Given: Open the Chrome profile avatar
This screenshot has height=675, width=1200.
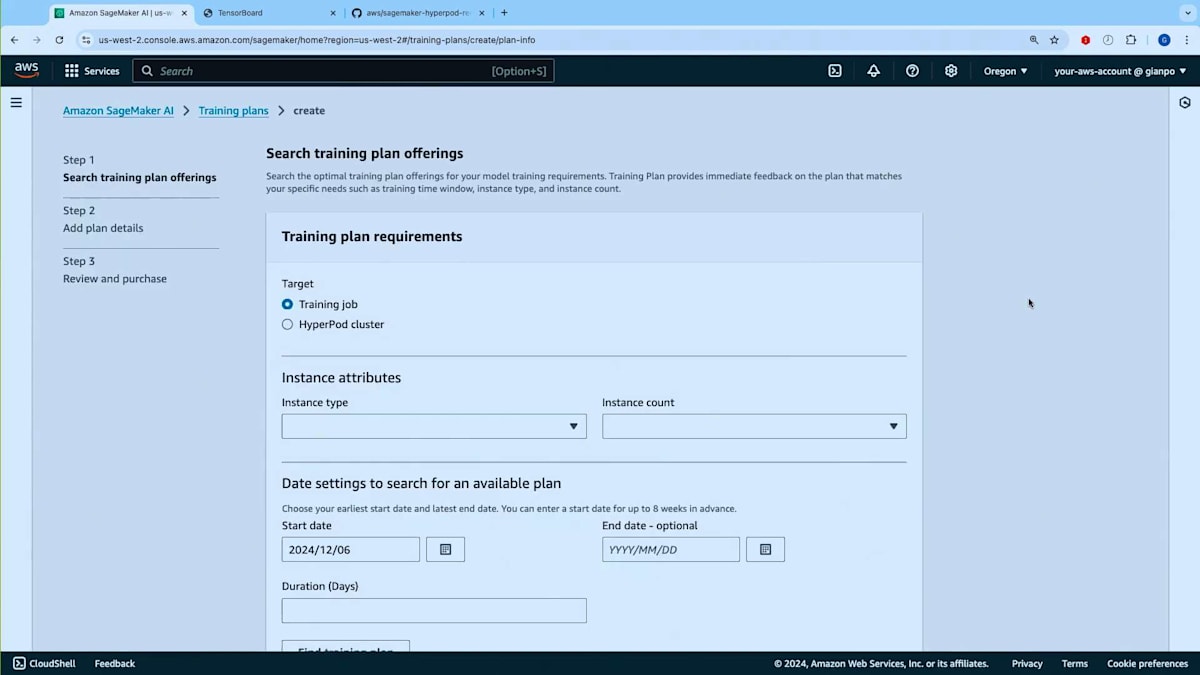Looking at the screenshot, I should [x=1164, y=40].
